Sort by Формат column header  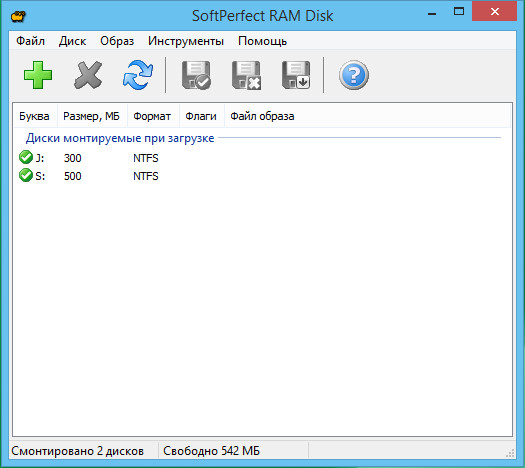pyautogui.click(x=152, y=116)
